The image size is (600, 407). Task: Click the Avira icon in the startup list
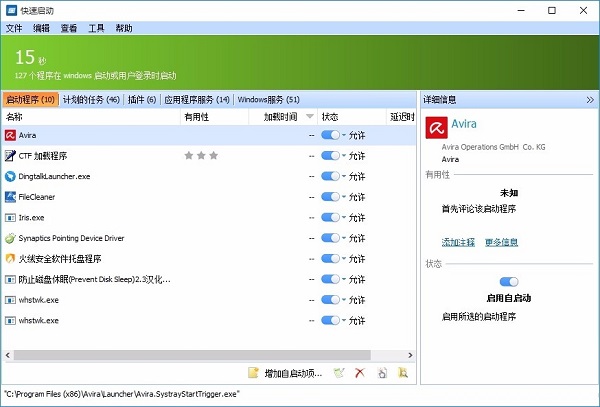pos(10,135)
